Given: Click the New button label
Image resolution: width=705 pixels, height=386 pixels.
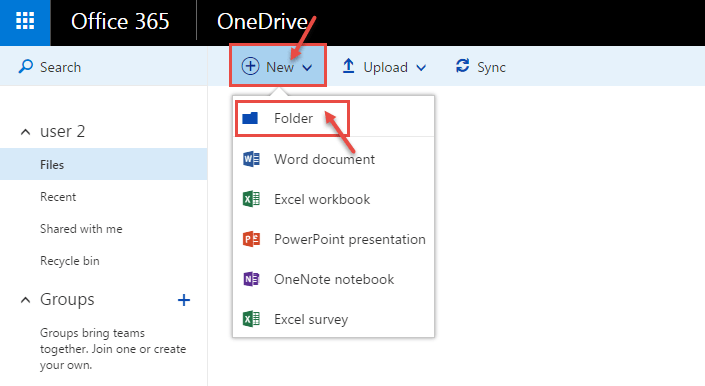Looking at the screenshot, I should 280,67.
